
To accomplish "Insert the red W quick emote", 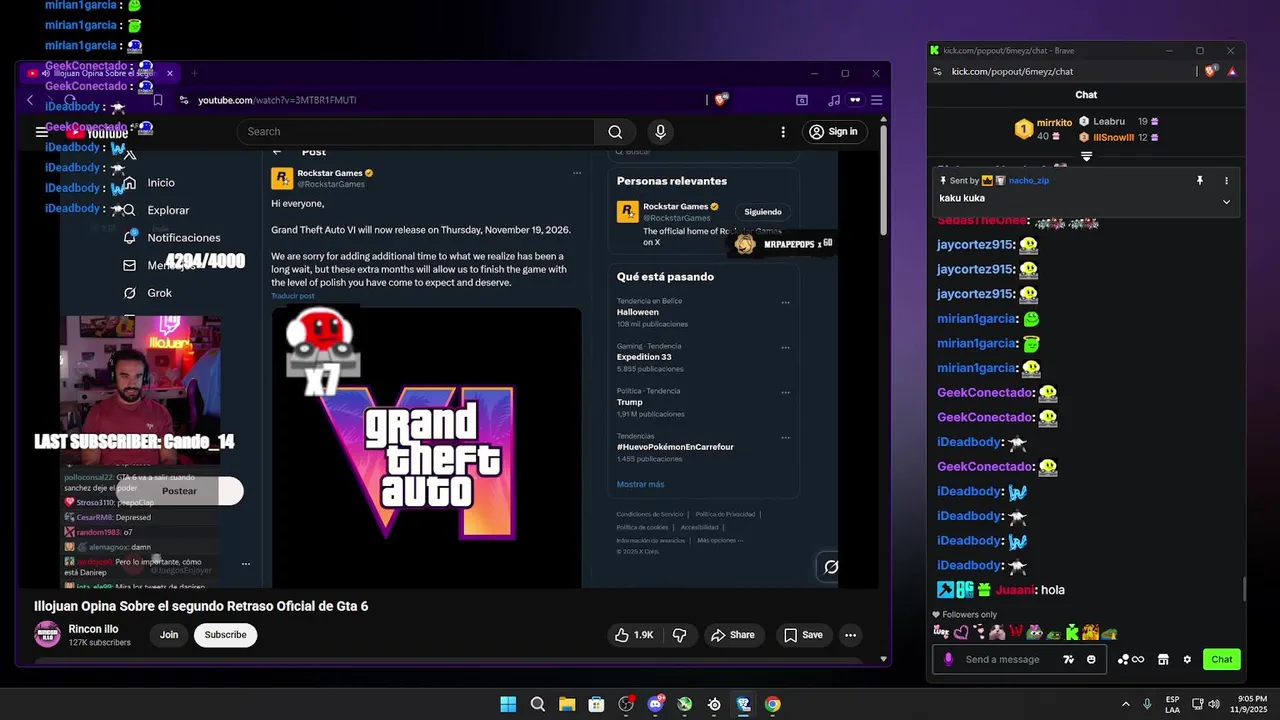I will coord(1016,632).
